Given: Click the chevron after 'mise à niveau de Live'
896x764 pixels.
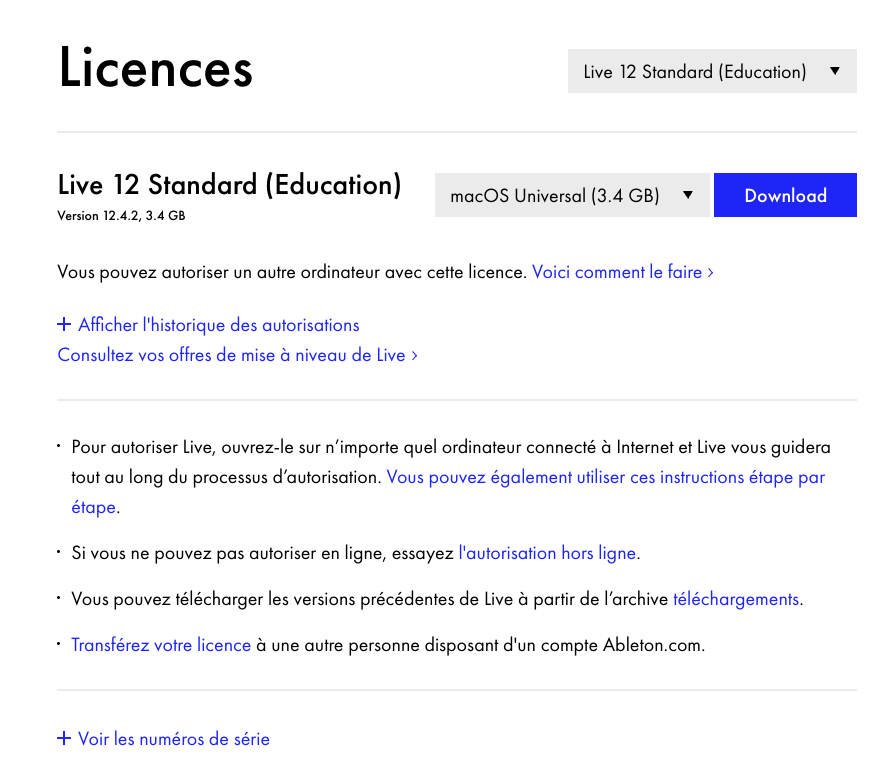Looking at the screenshot, I should tap(415, 355).
